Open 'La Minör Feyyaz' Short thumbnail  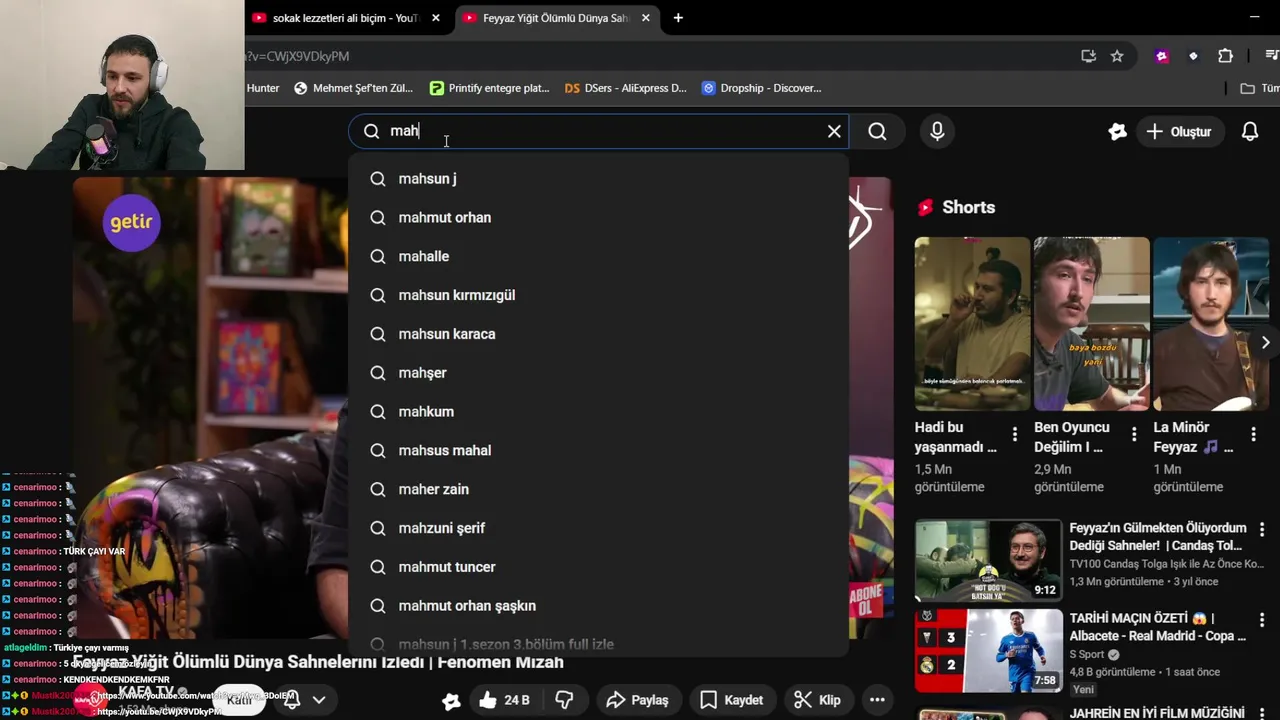1211,324
